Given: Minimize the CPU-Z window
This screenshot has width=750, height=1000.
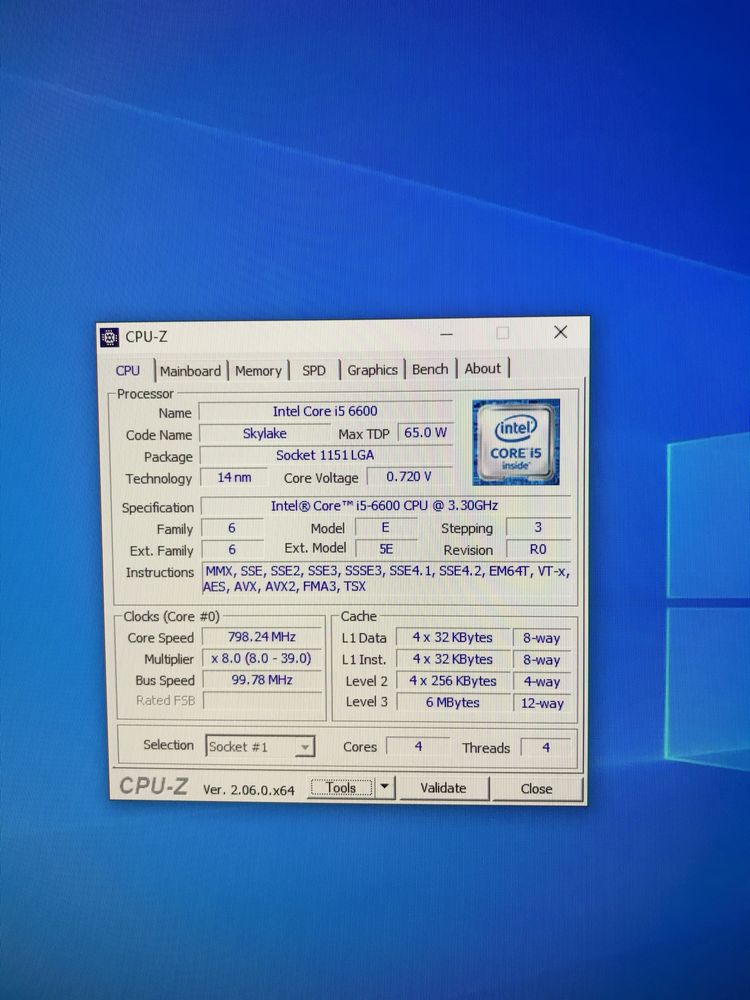Looking at the screenshot, I should click(446, 334).
